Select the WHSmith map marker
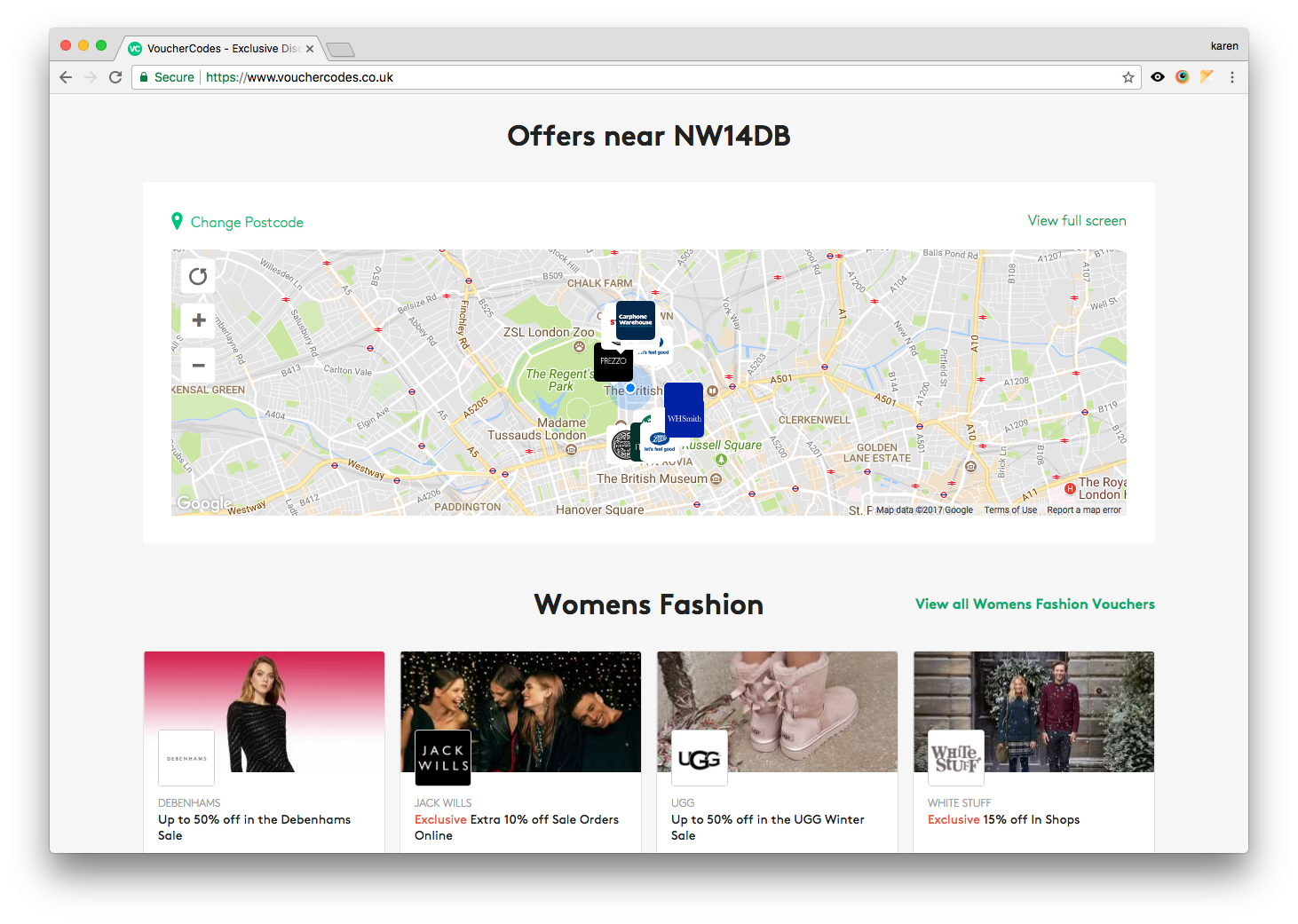 click(x=684, y=410)
